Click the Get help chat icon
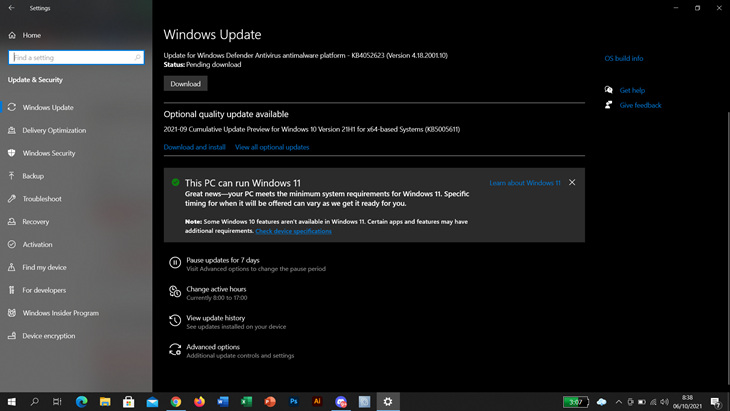 (x=608, y=90)
